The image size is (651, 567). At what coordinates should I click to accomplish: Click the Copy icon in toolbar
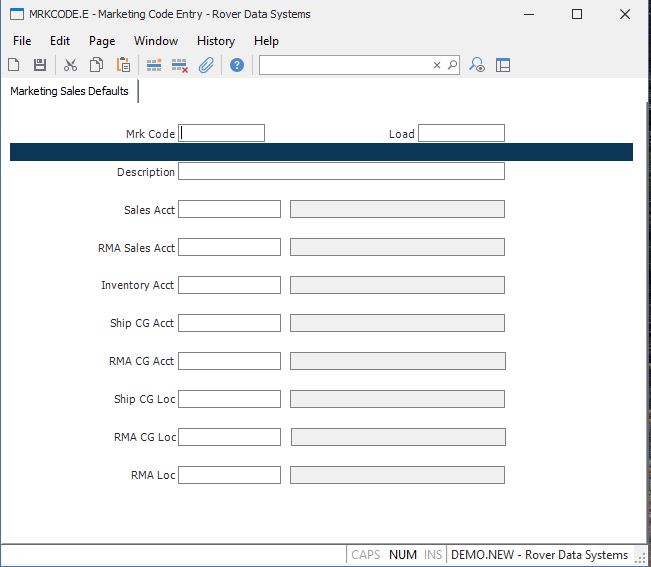click(x=97, y=65)
